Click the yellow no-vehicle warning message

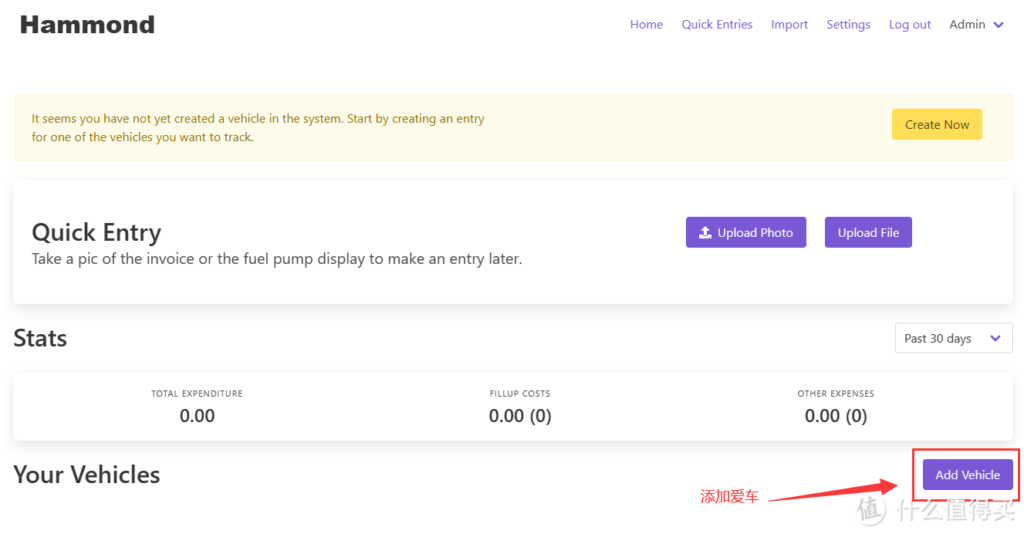click(258, 128)
